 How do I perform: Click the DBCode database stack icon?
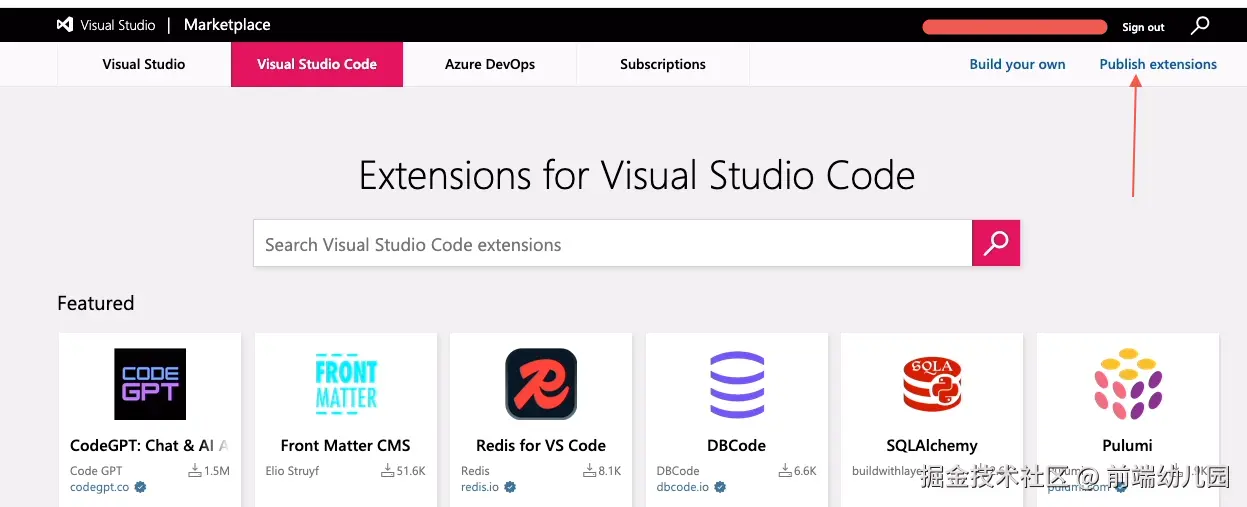pyautogui.click(x=737, y=384)
